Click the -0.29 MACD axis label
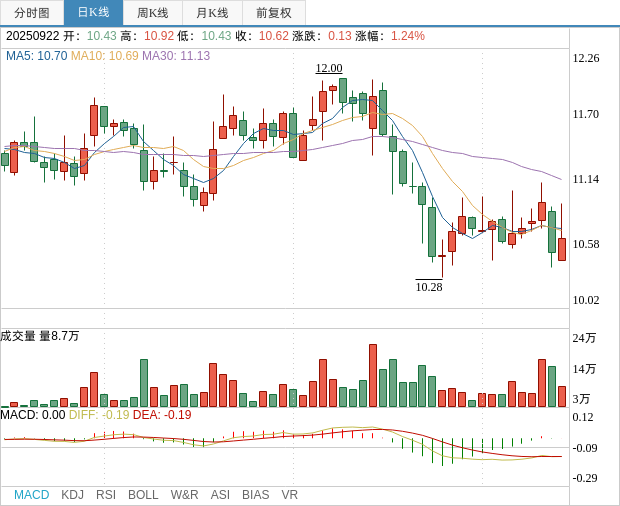The height and width of the screenshot is (506, 620). click(x=585, y=478)
